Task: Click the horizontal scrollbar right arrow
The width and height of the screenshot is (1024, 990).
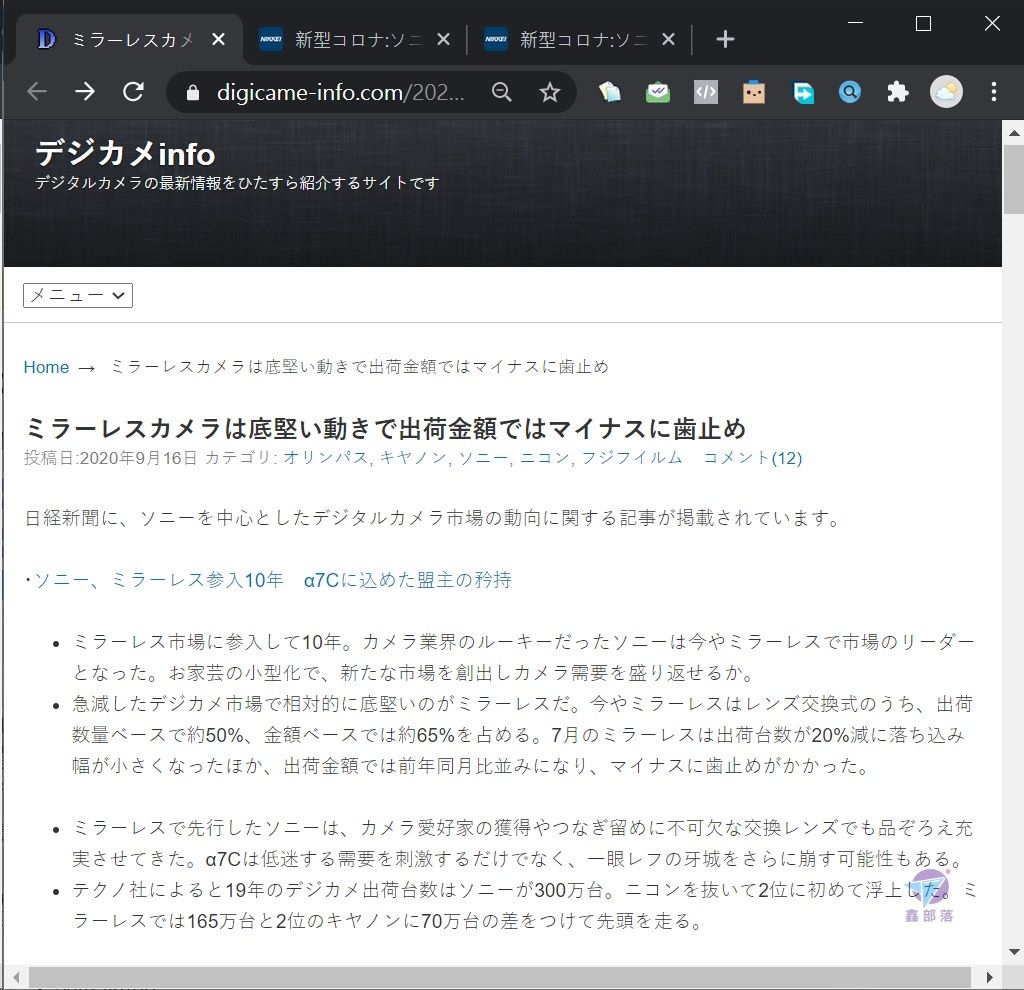Action: click(989, 978)
